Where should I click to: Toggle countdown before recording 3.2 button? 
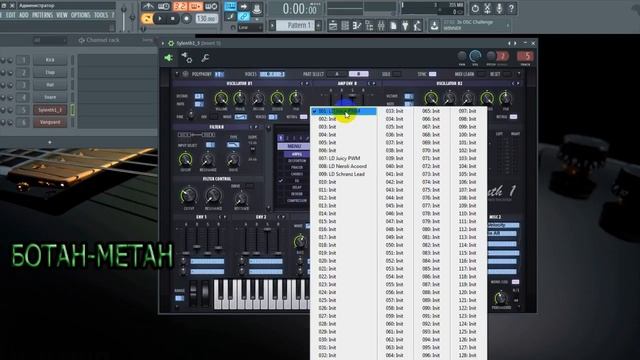click(180, 6)
